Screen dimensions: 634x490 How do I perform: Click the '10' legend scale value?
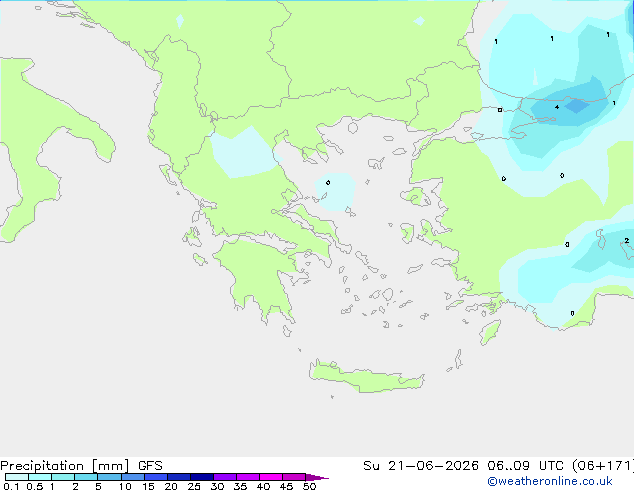(125, 486)
